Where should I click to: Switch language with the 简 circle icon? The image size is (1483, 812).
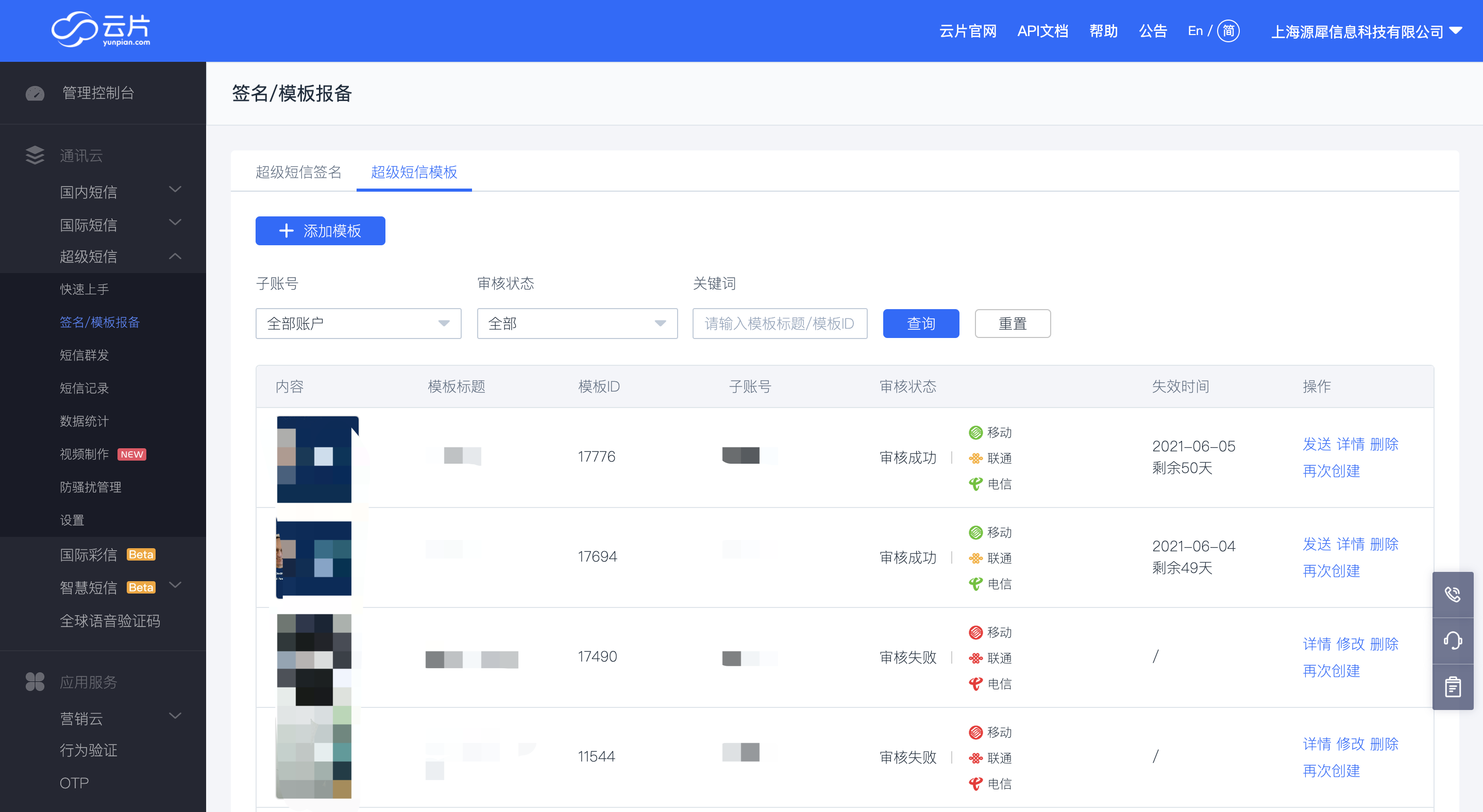coord(1228,31)
